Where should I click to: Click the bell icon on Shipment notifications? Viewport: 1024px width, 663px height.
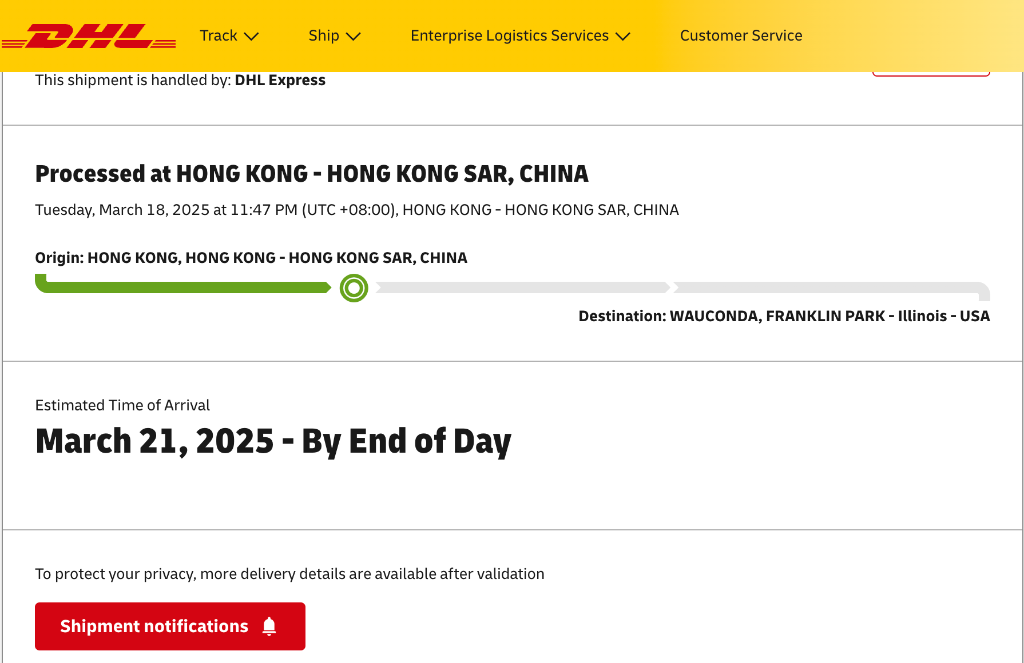pyautogui.click(x=268, y=627)
